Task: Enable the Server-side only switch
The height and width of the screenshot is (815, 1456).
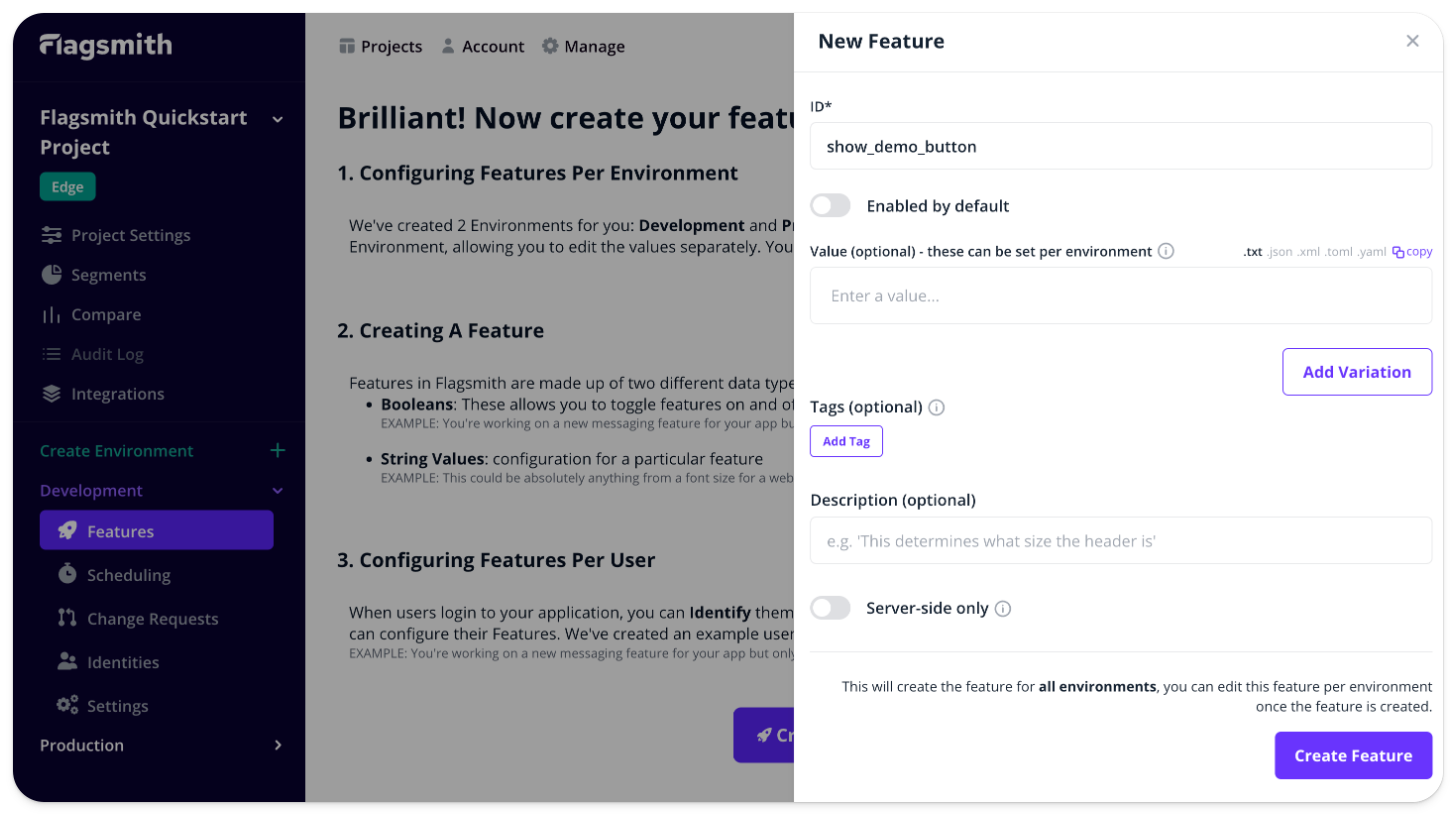Action: click(830, 608)
